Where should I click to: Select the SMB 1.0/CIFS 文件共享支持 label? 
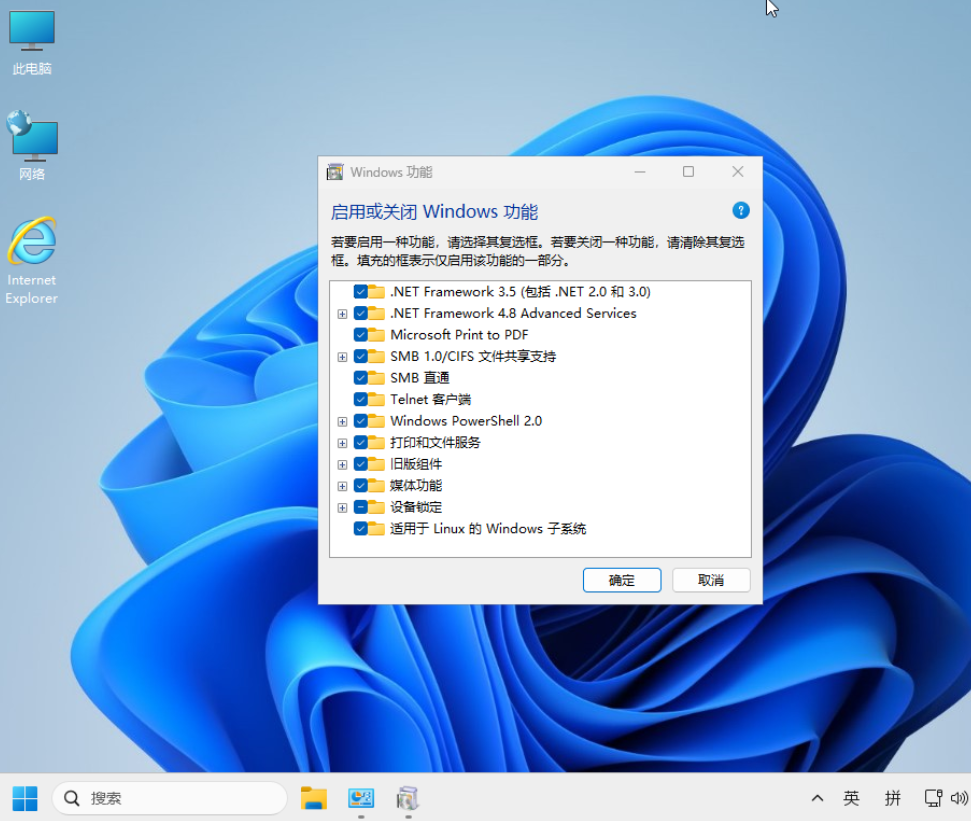(x=473, y=357)
